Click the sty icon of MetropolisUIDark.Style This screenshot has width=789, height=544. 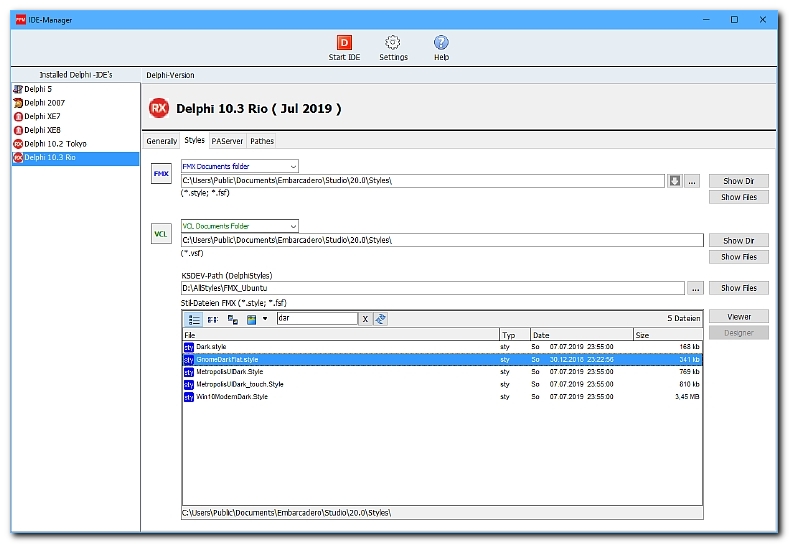point(189,372)
